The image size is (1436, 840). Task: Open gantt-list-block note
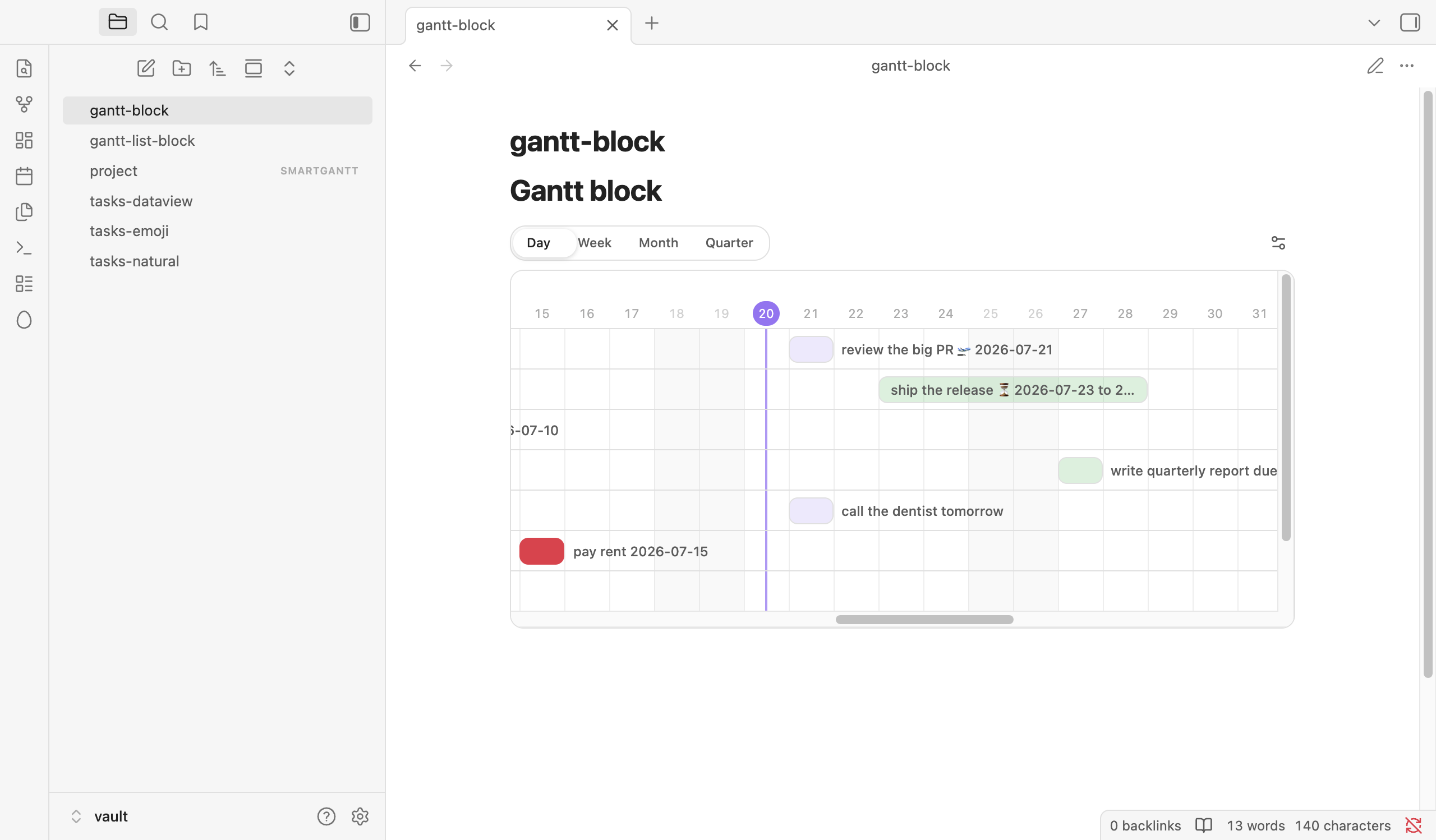click(x=217, y=141)
